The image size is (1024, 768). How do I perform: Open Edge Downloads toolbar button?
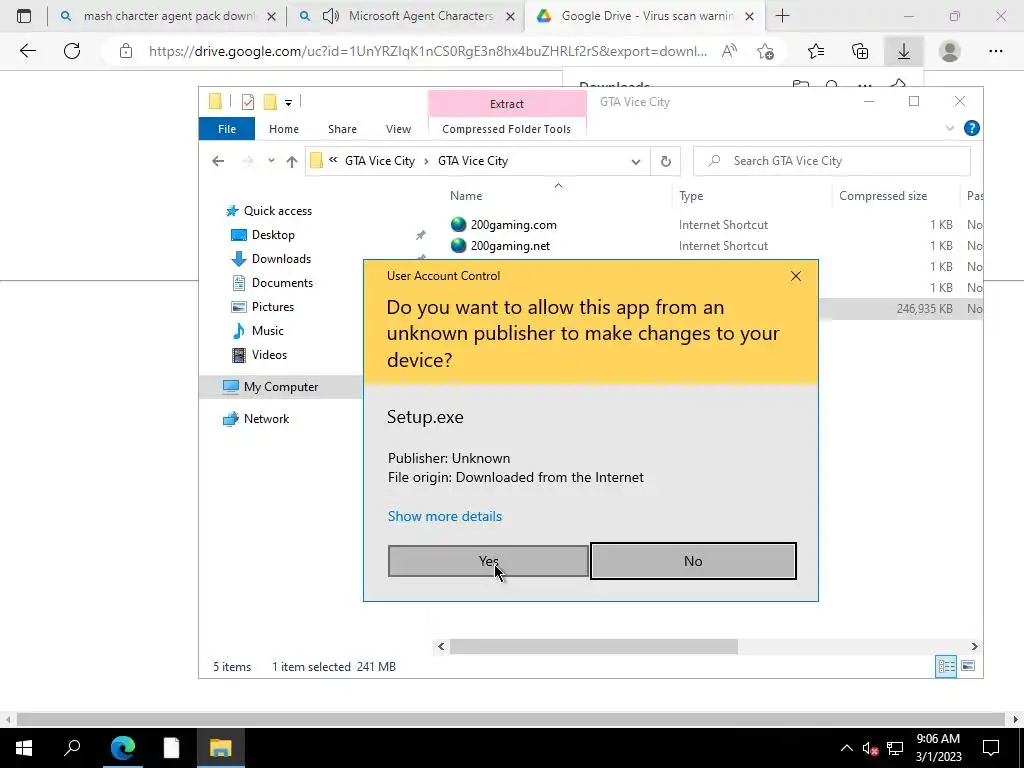904,51
